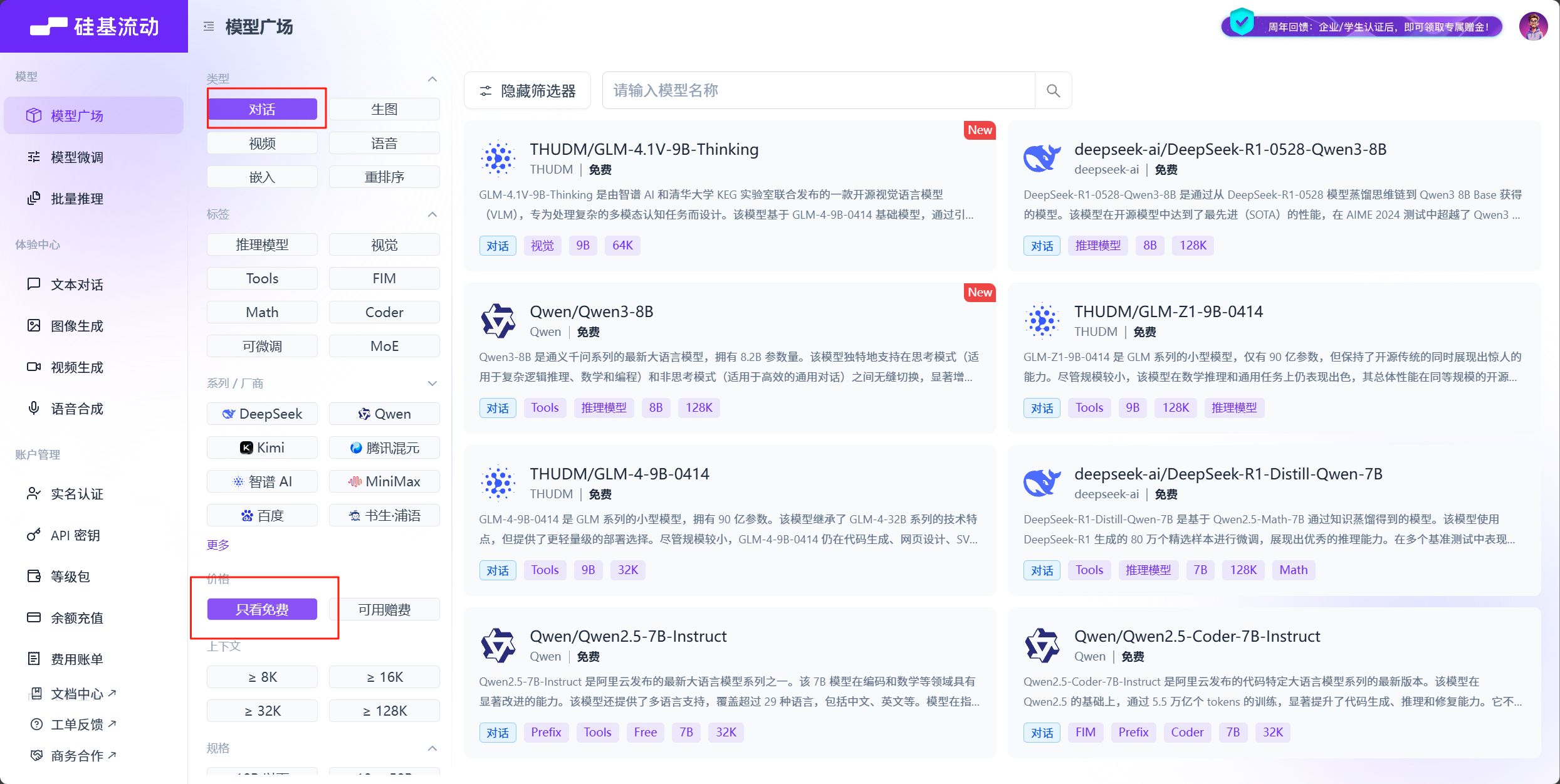Image resolution: width=1560 pixels, height=784 pixels.
Task: Enable the Math tag filter
Action: pos(262,312)
